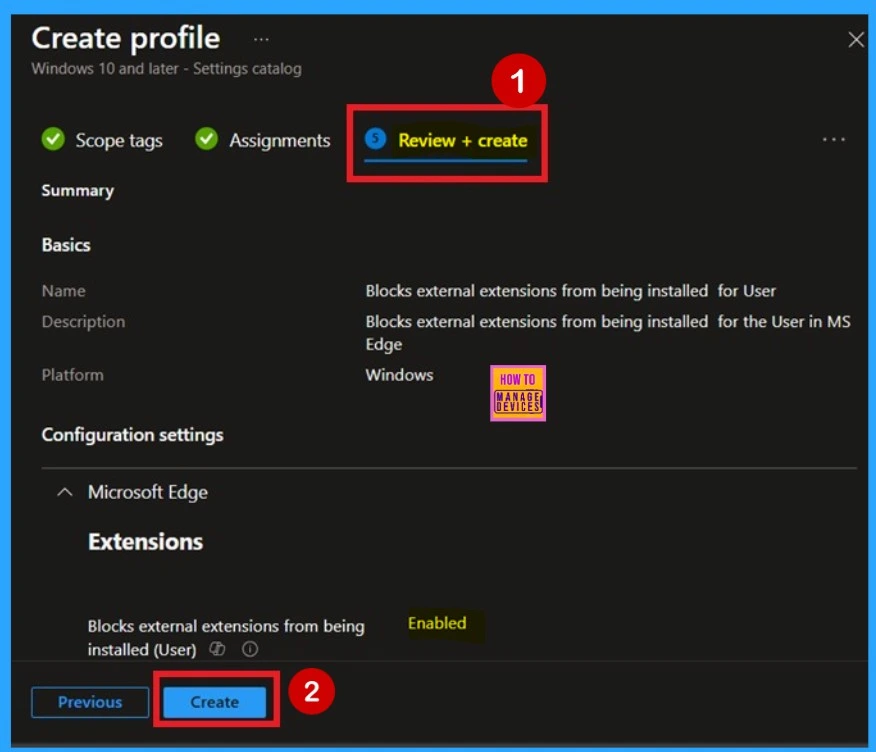The height and width of the screenshot is (752, 876).
Task: Close the Create profile pane
Action: pyautogui.click(x=855, y=40)
